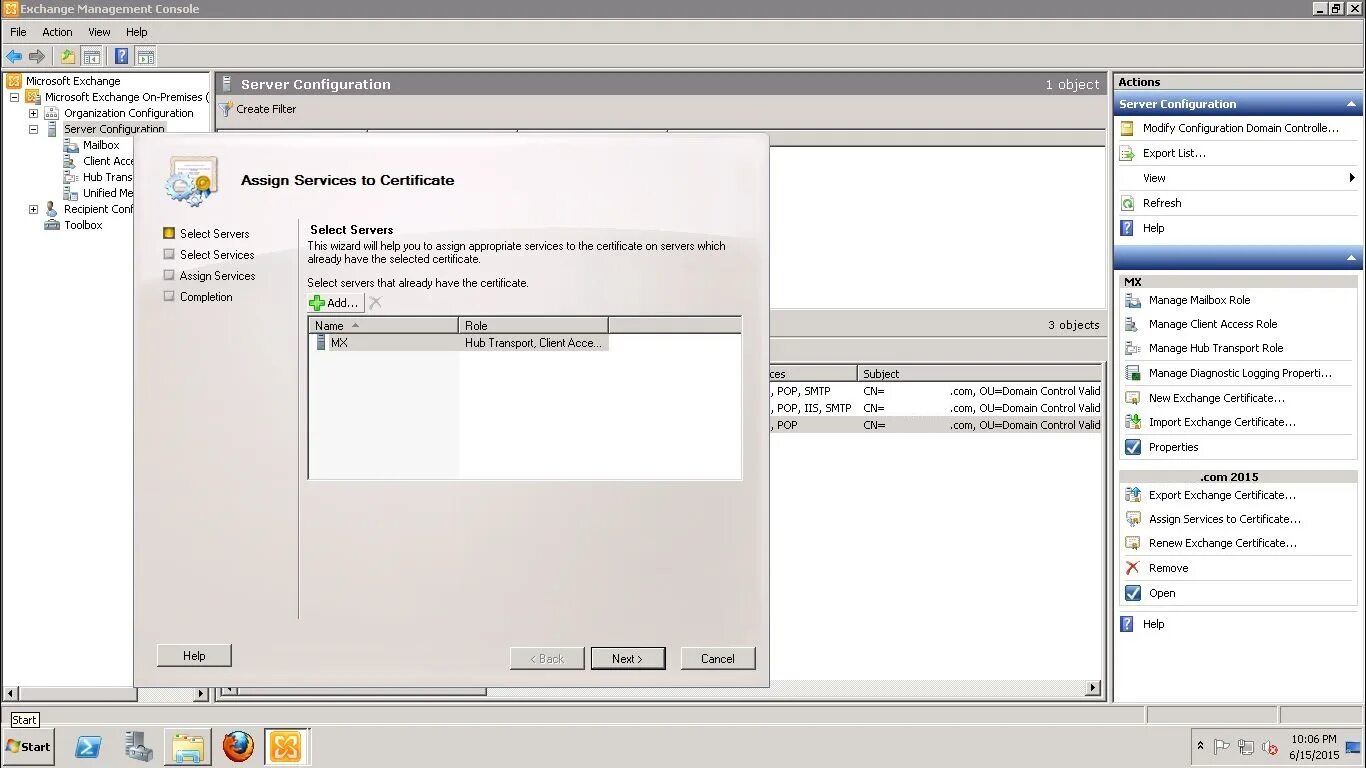
Task: Expand the Recipient Configuration tree node
Action: click(33, 209)
